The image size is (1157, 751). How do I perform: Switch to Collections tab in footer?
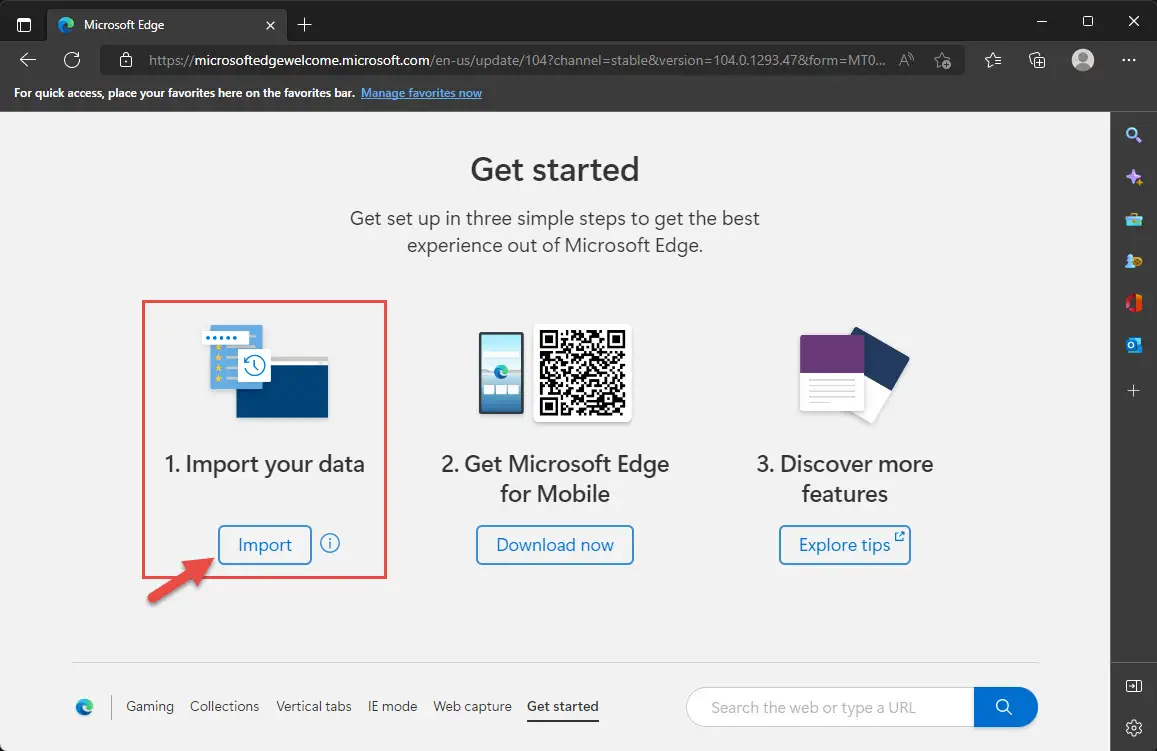tap(224, 706)
